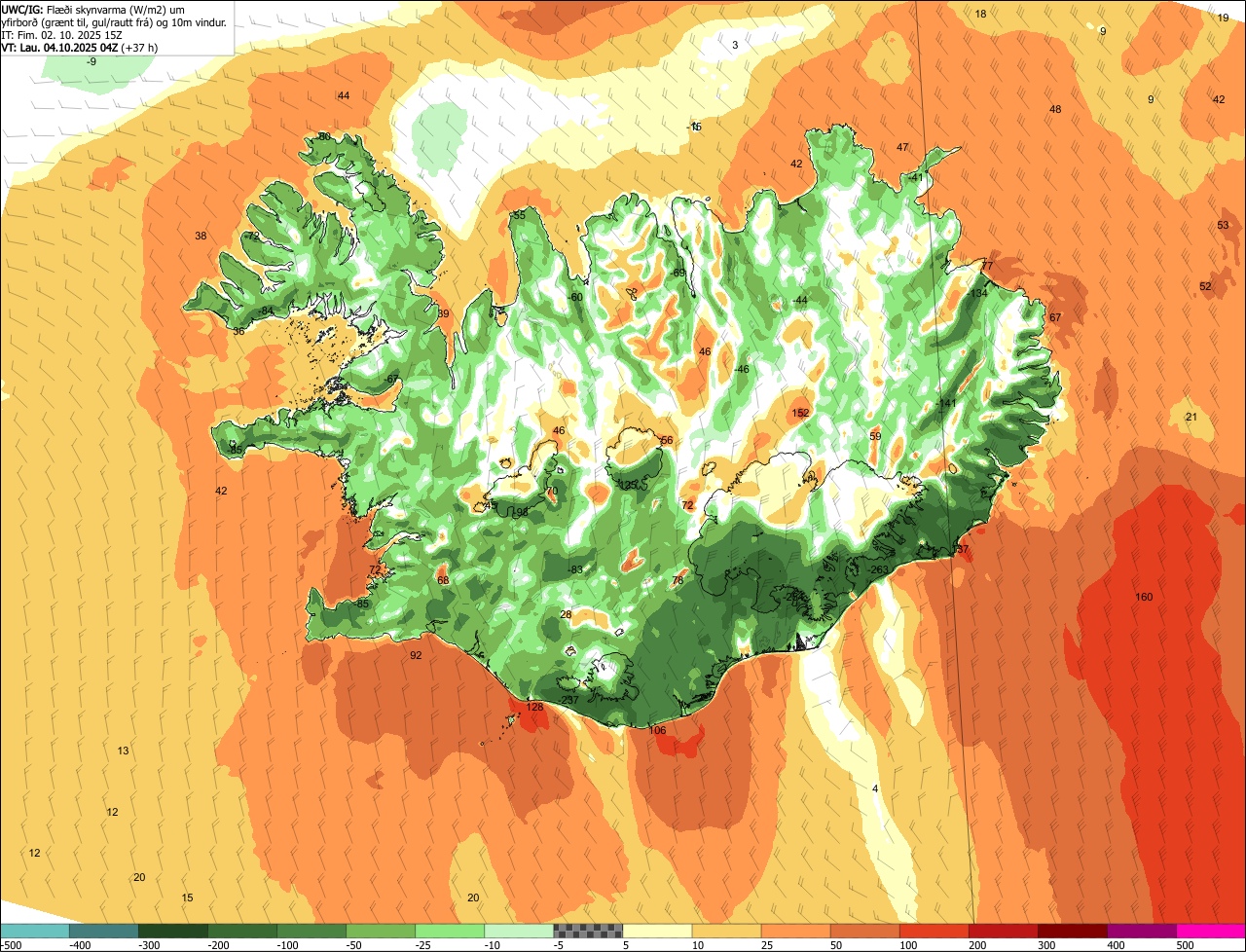
Task: Click the -46 value in central Iceland
Action: [741, 369]
